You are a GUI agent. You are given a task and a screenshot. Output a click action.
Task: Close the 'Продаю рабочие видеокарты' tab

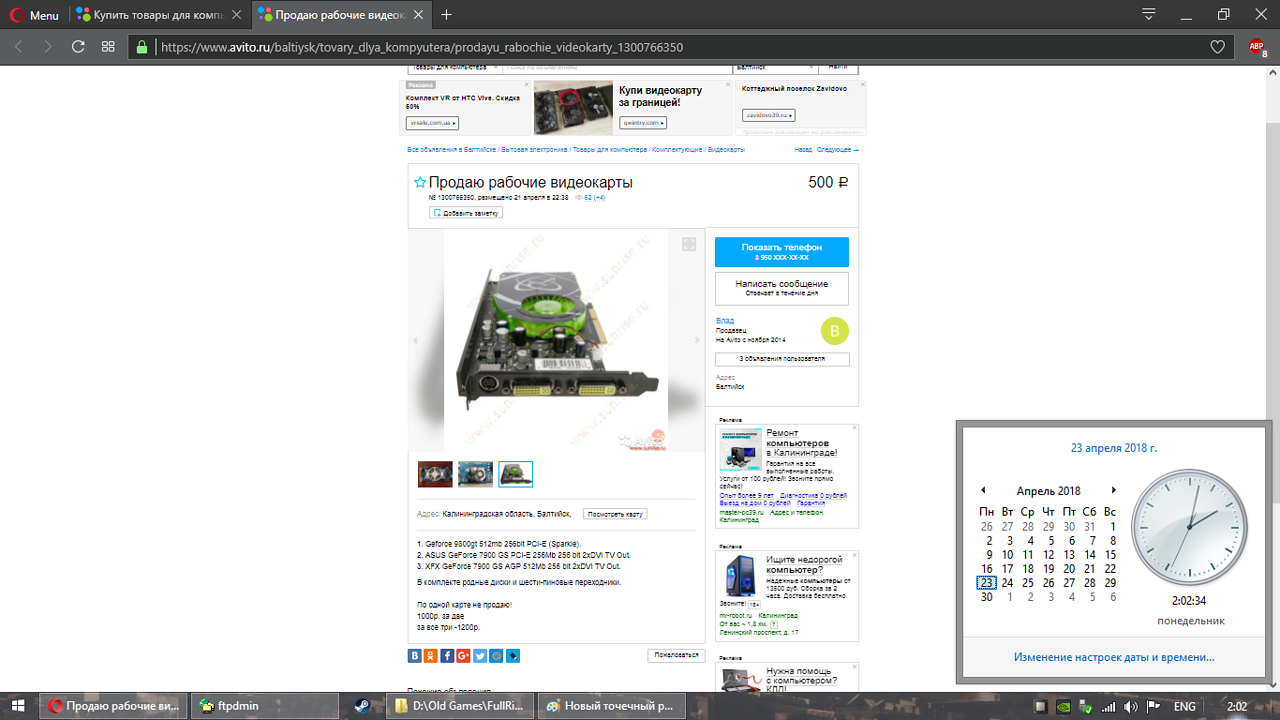(x=420, y=15)
